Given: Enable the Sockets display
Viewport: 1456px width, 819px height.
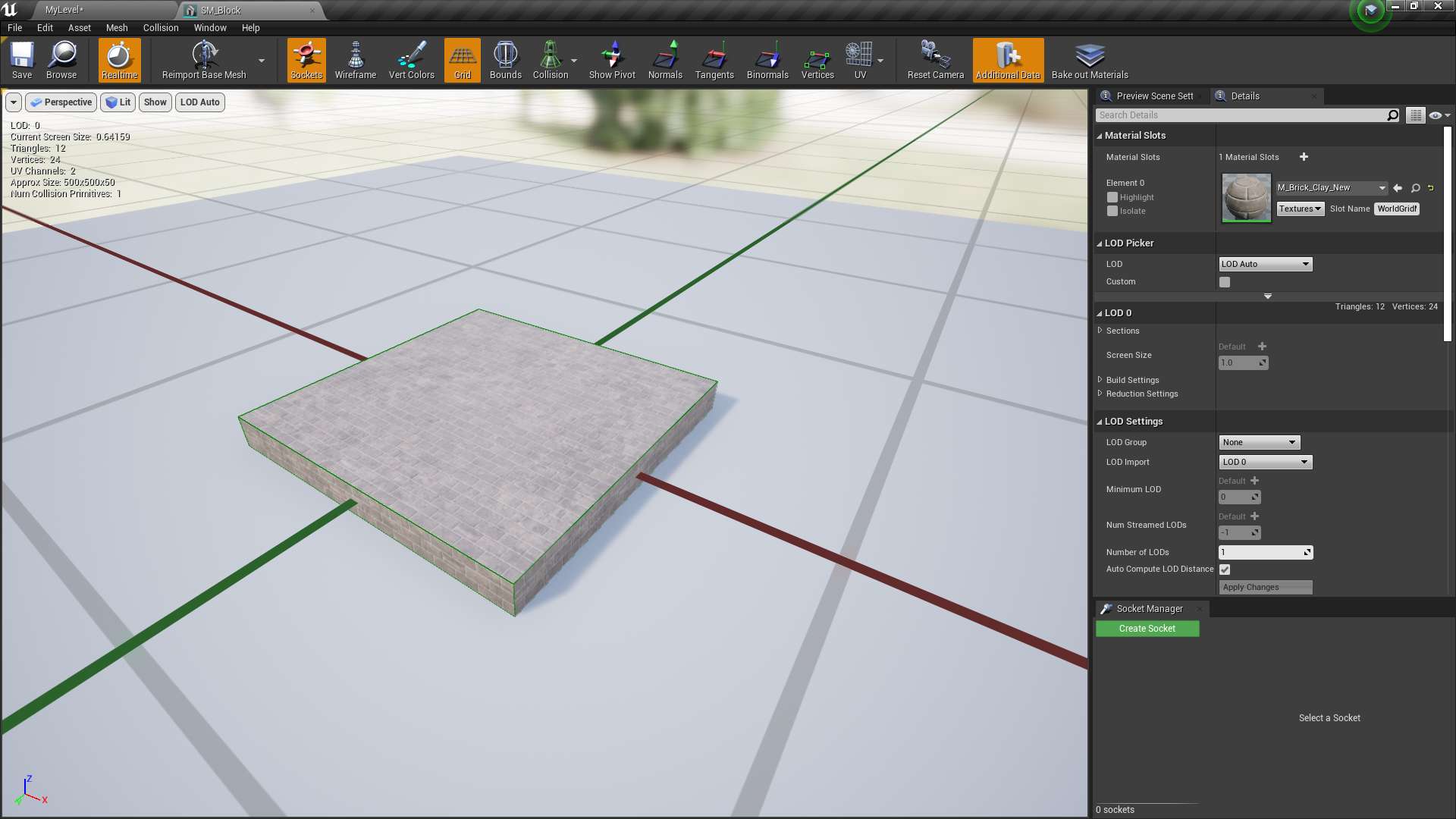Looking at the screenshot, I should coord(306,60).
